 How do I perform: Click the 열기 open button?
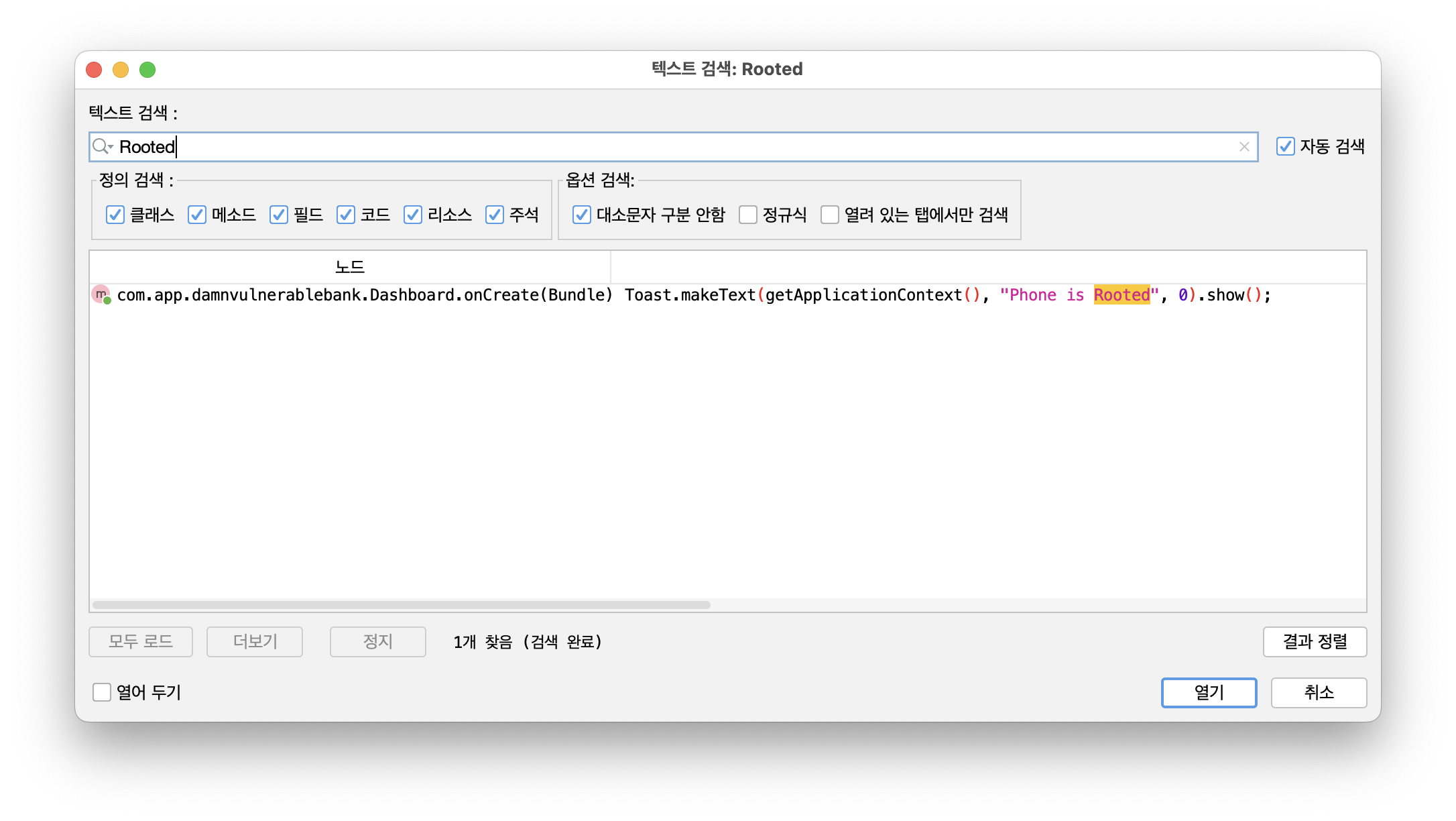click(1209, 692)
